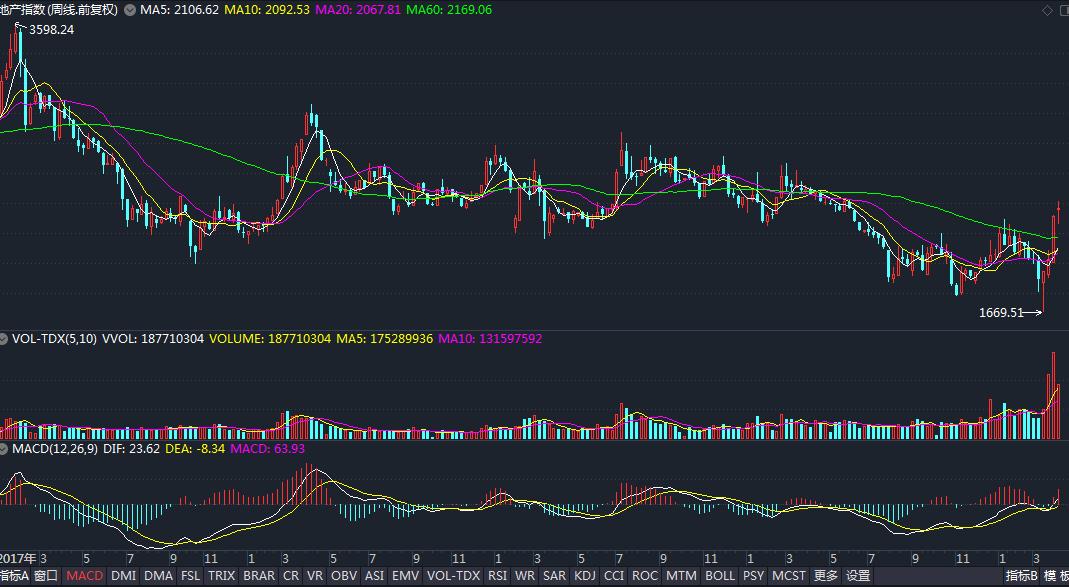Image resolution: width=1069 pixels, height=587 pixels.
Task: Click the VVOL: 187710304 value
Action: click(153, 339)
